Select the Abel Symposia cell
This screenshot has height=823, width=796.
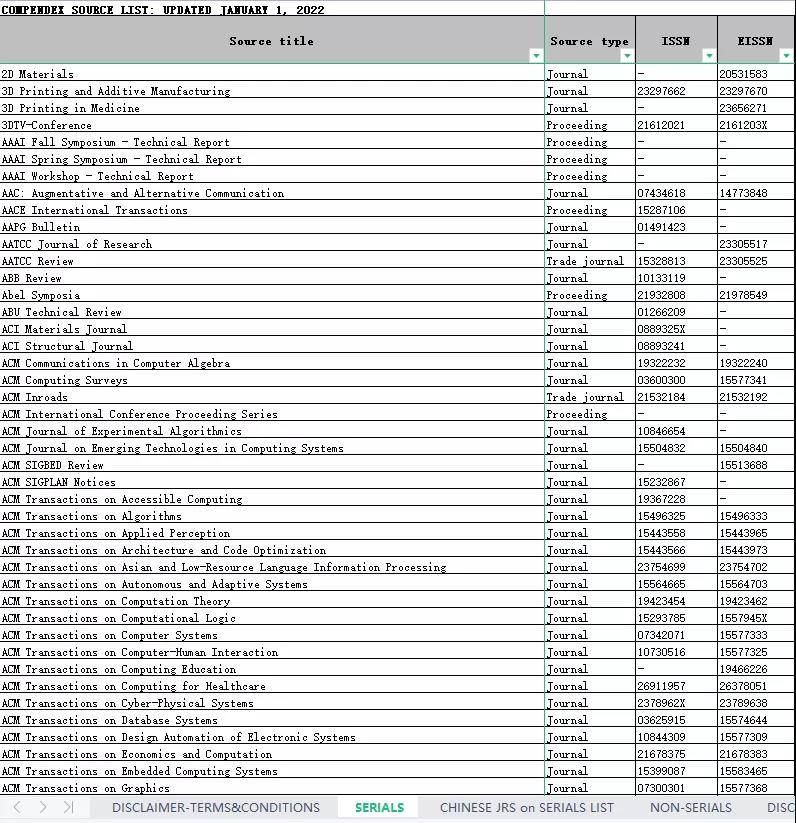point(272,295)
